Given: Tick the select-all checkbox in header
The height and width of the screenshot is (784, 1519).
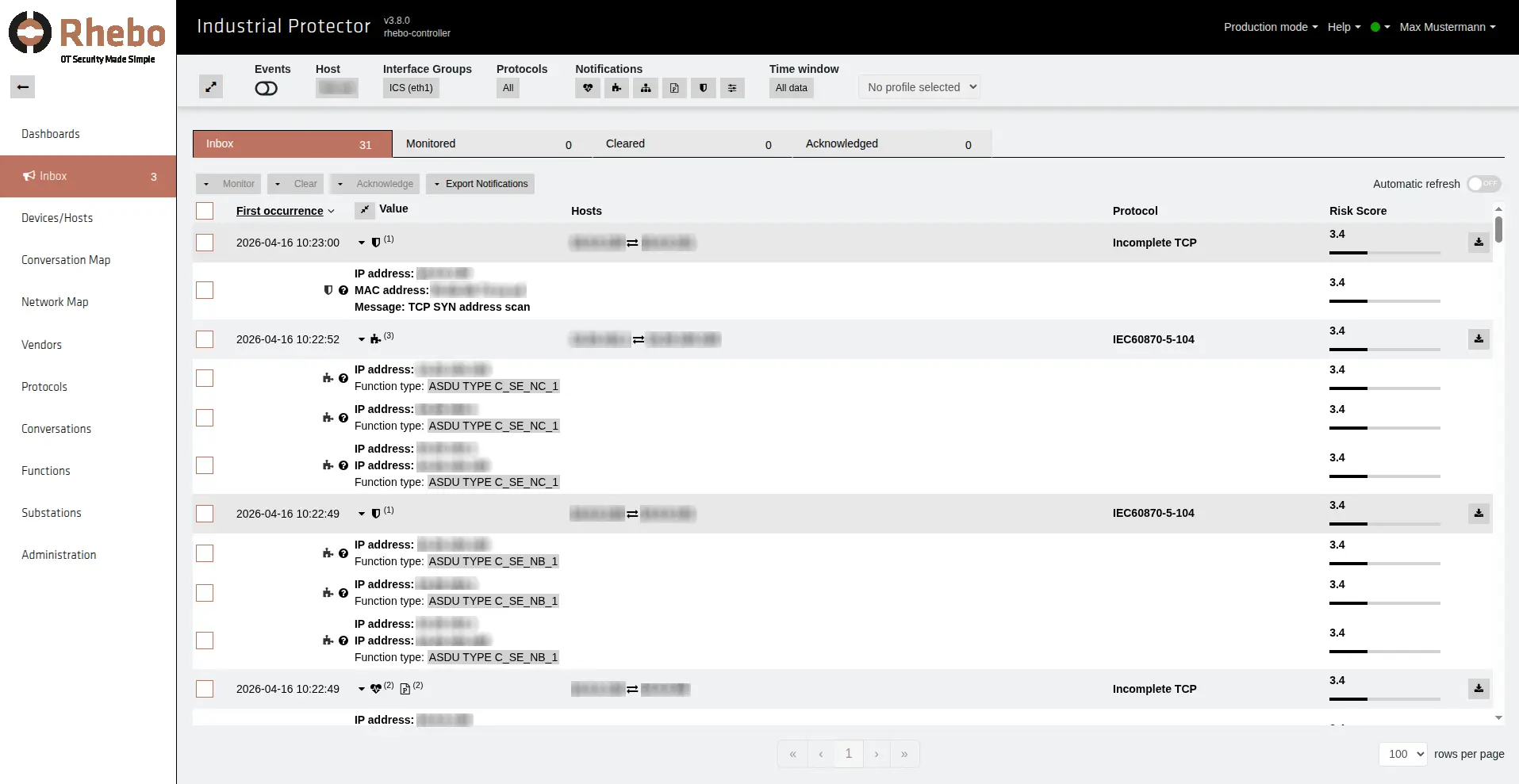Looking at the screenshot, I should tap(205, 211).
